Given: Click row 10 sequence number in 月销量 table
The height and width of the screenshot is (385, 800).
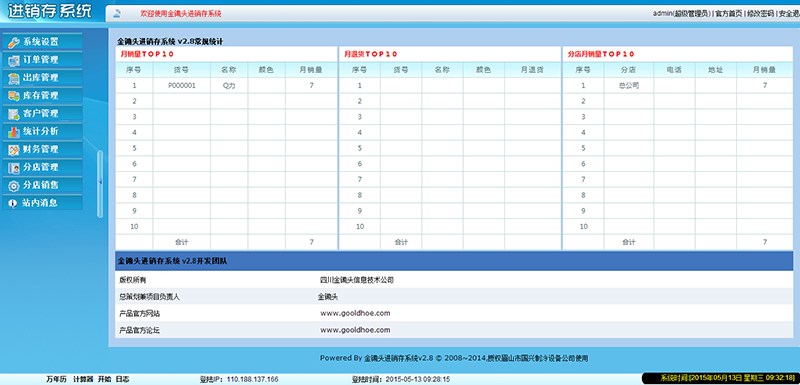Looking at the screenshot, I should click(134, 226).
